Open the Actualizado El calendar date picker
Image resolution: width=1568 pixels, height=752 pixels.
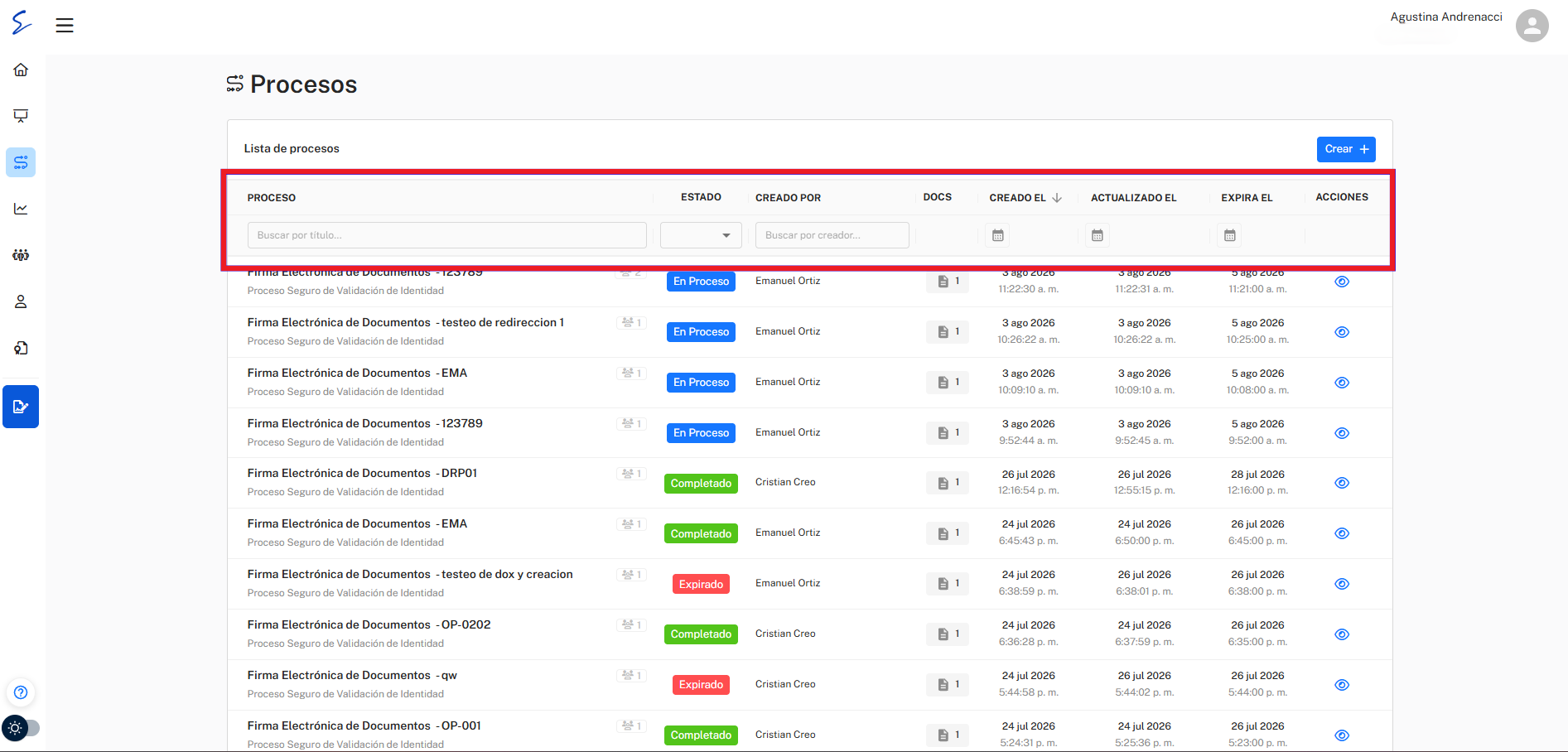click(x=1098, y=235)
